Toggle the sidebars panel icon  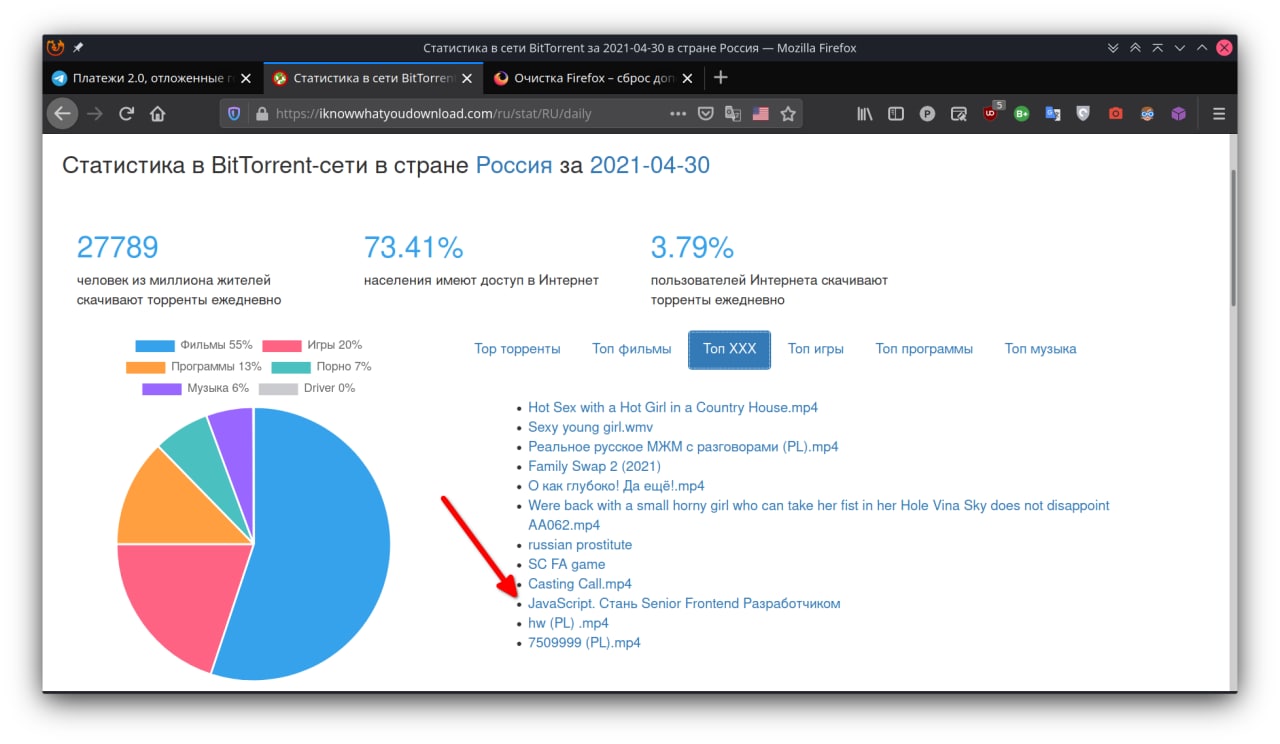point(896,114)
